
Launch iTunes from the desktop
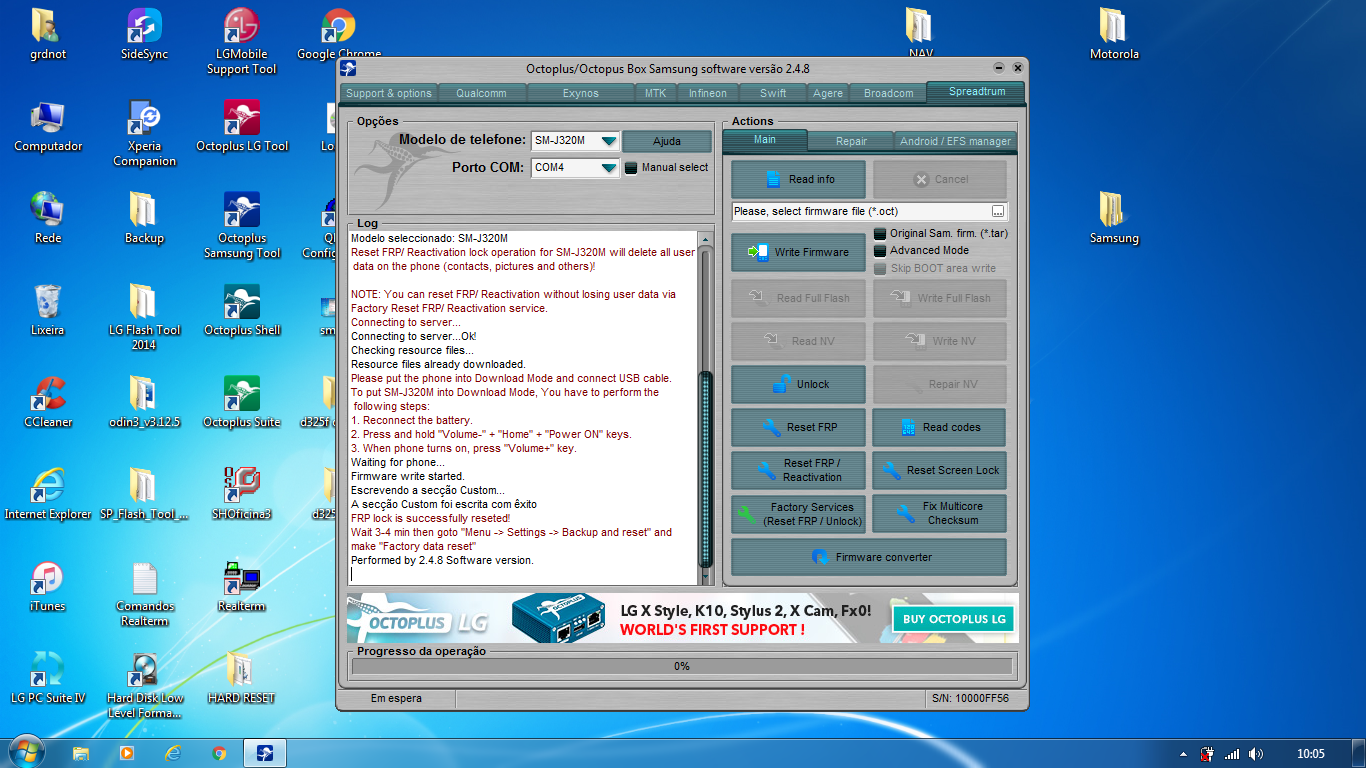click(47, 587)
